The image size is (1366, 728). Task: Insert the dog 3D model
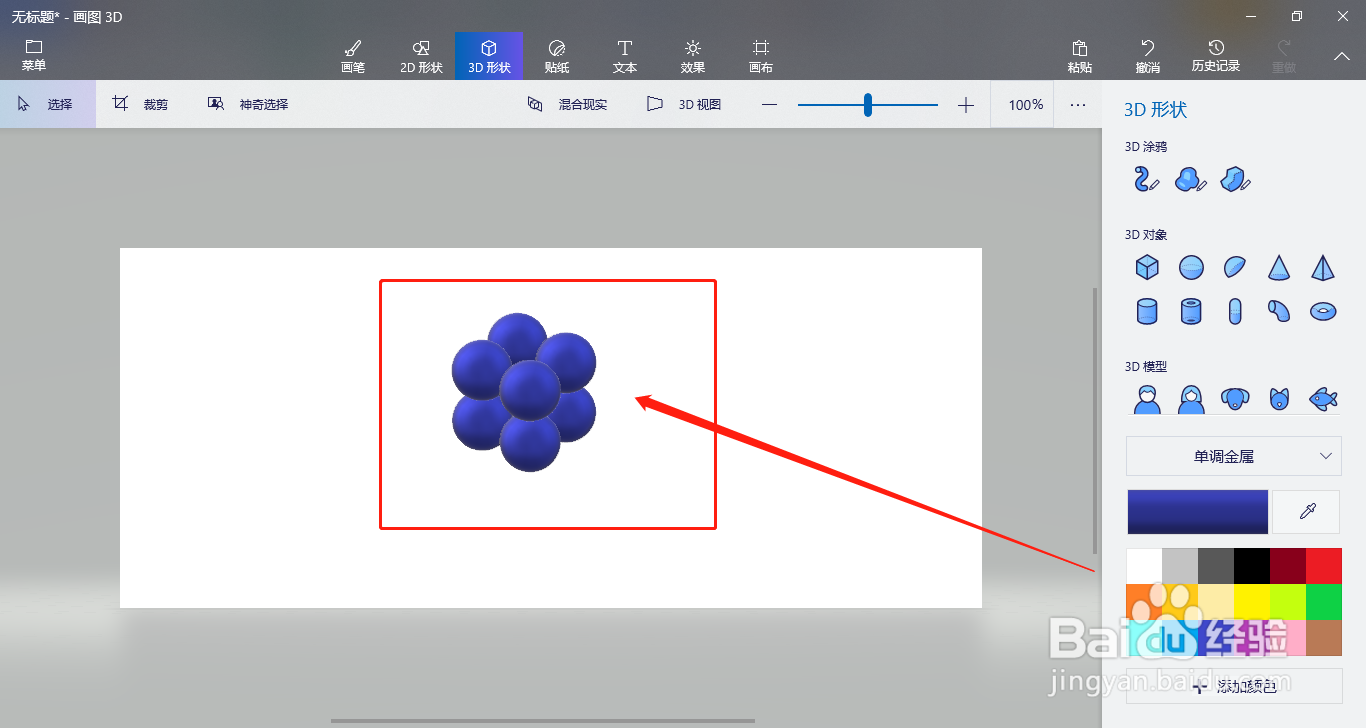(x=1235, y=399)
